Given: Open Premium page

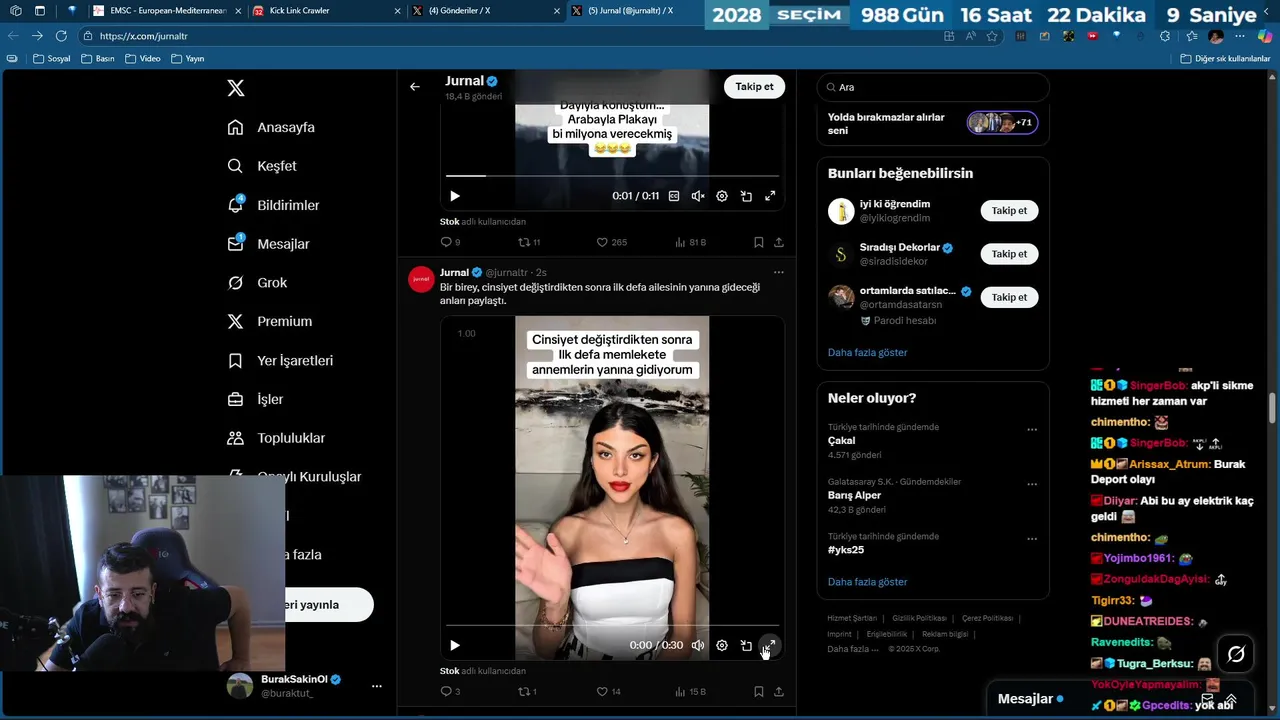Looking at the screenshot, I should click(269, 322).
